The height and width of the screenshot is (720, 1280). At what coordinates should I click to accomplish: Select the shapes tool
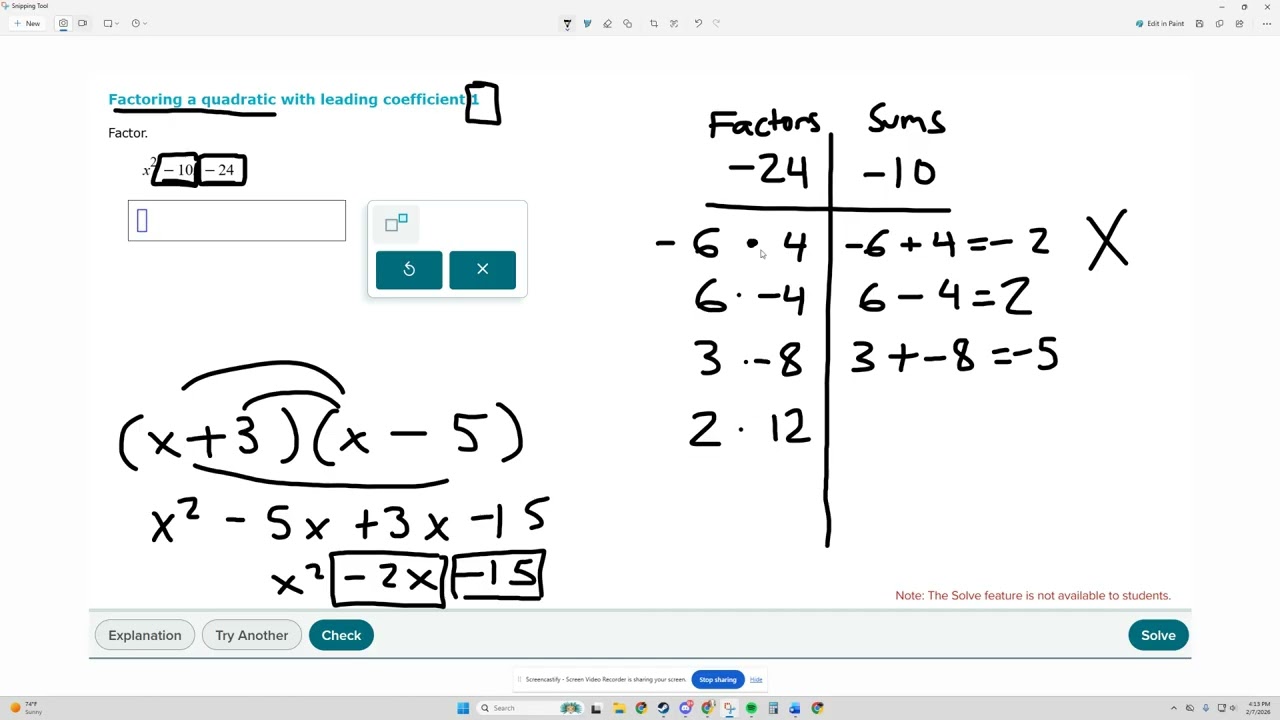click(627, 23)
